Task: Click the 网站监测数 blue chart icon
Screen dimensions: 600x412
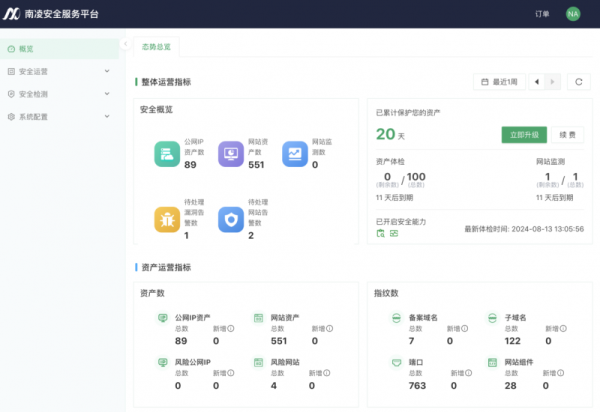Action: click(x=294, y=153)
